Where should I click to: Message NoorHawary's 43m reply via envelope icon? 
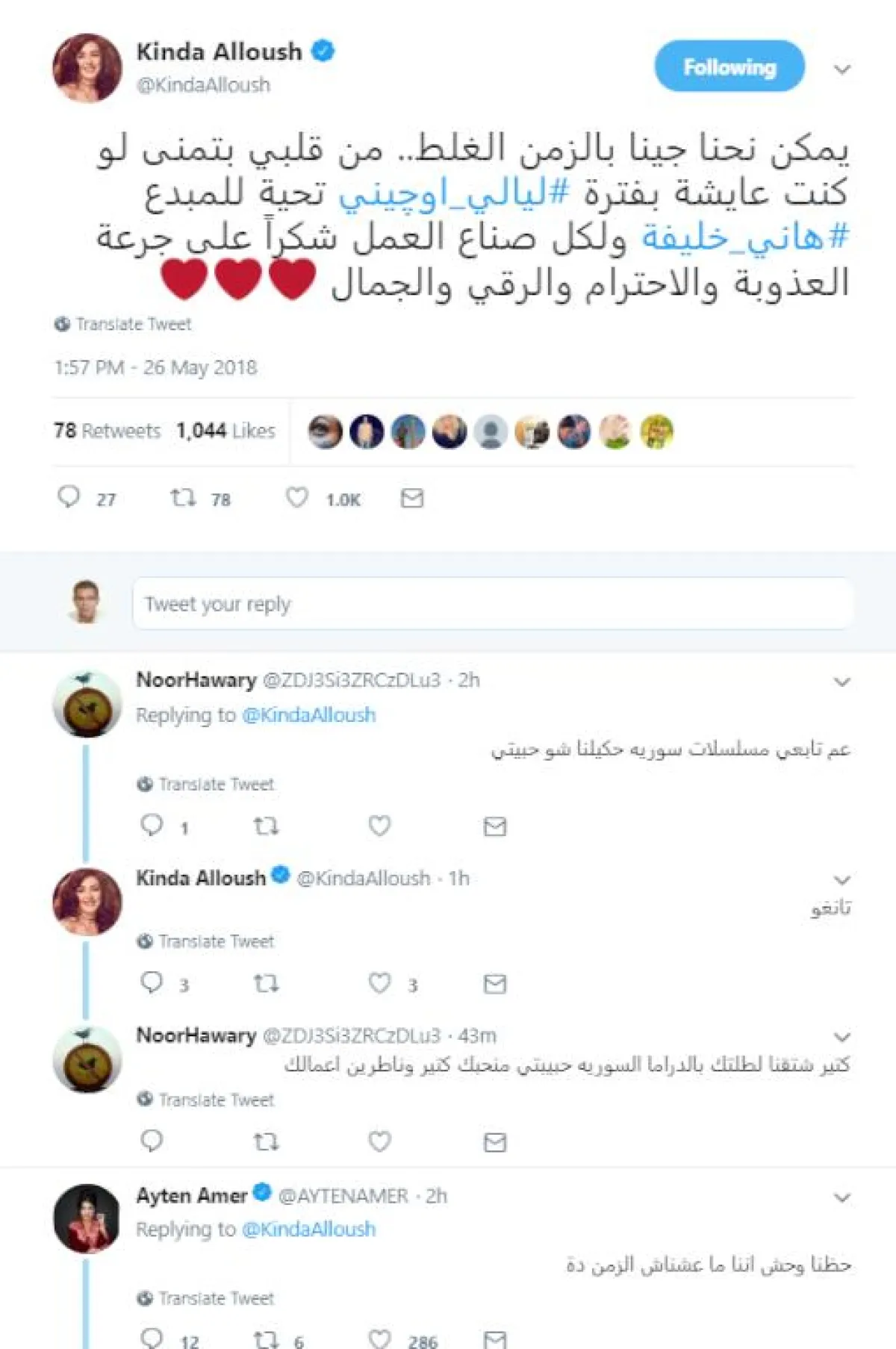495,1141
